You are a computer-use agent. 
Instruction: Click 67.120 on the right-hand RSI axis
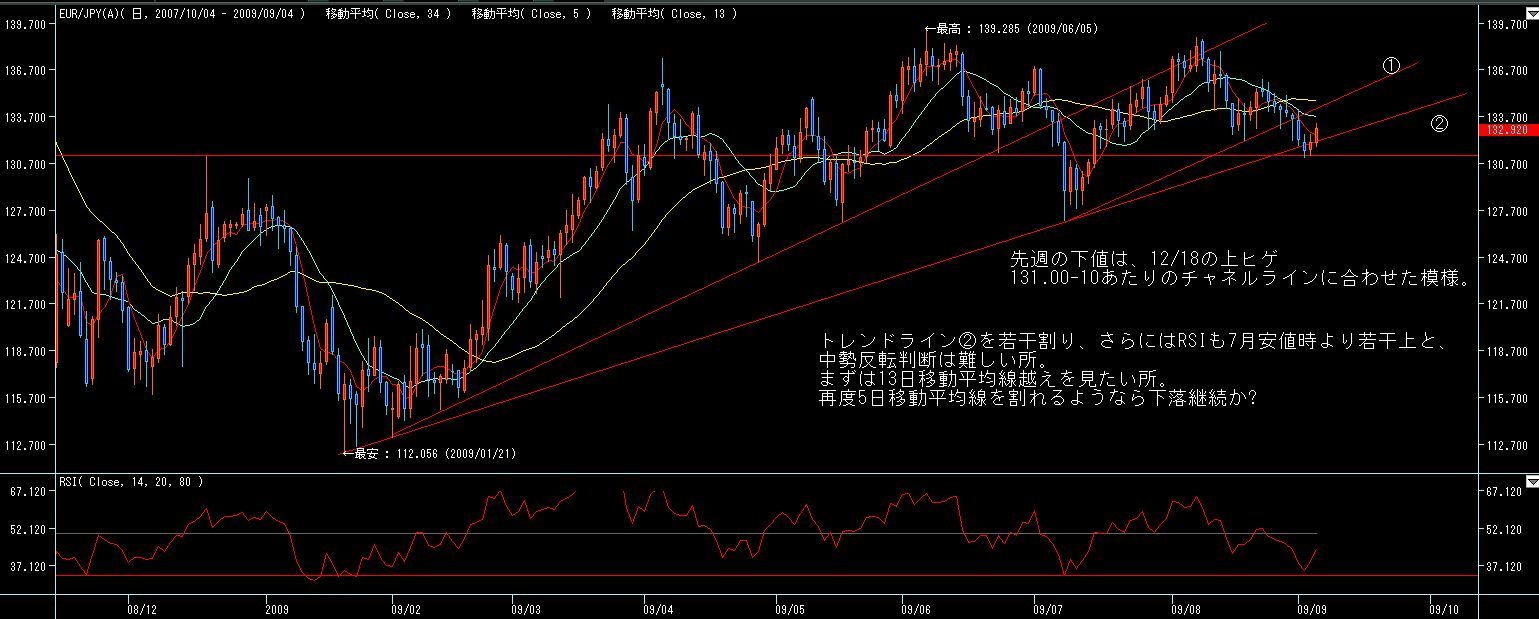click(x=1506, y=492)
